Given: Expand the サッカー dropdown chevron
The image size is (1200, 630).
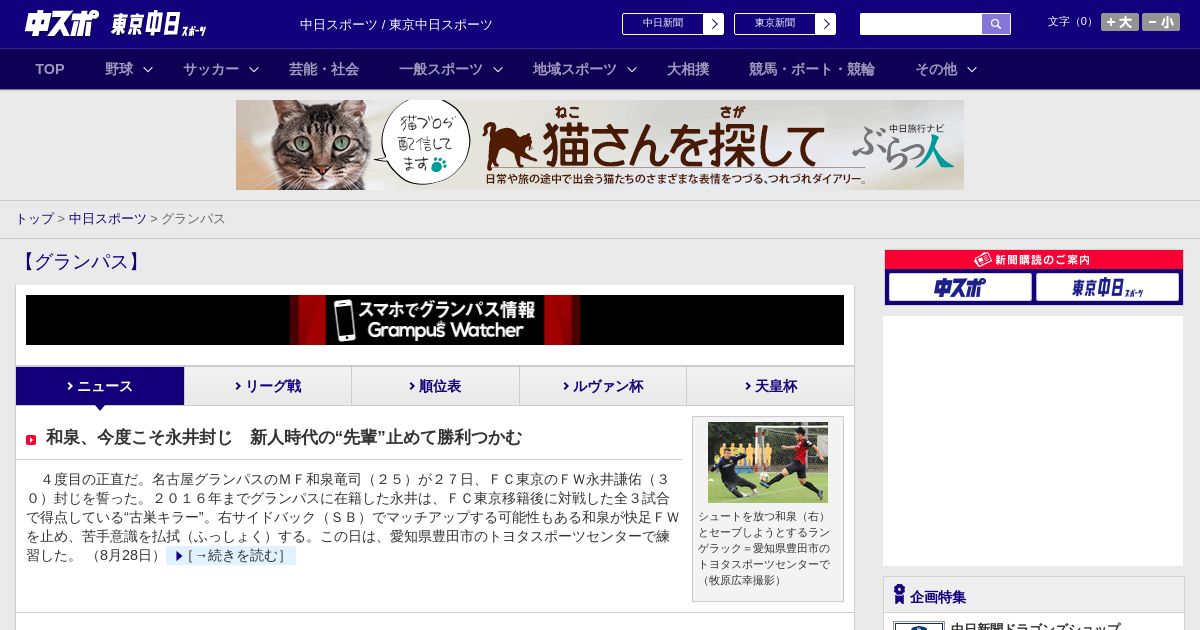Looking at the screenshot, I should (x=254, y=69).
